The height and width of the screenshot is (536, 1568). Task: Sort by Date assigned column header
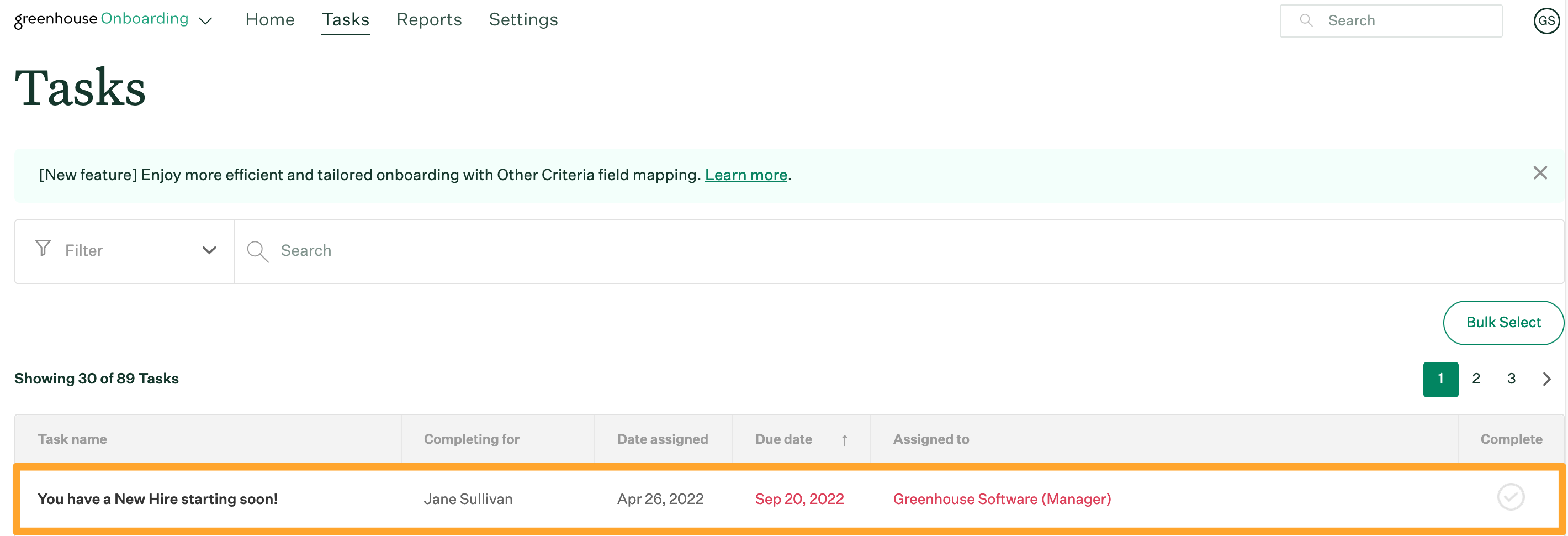(x=663, y=439)
